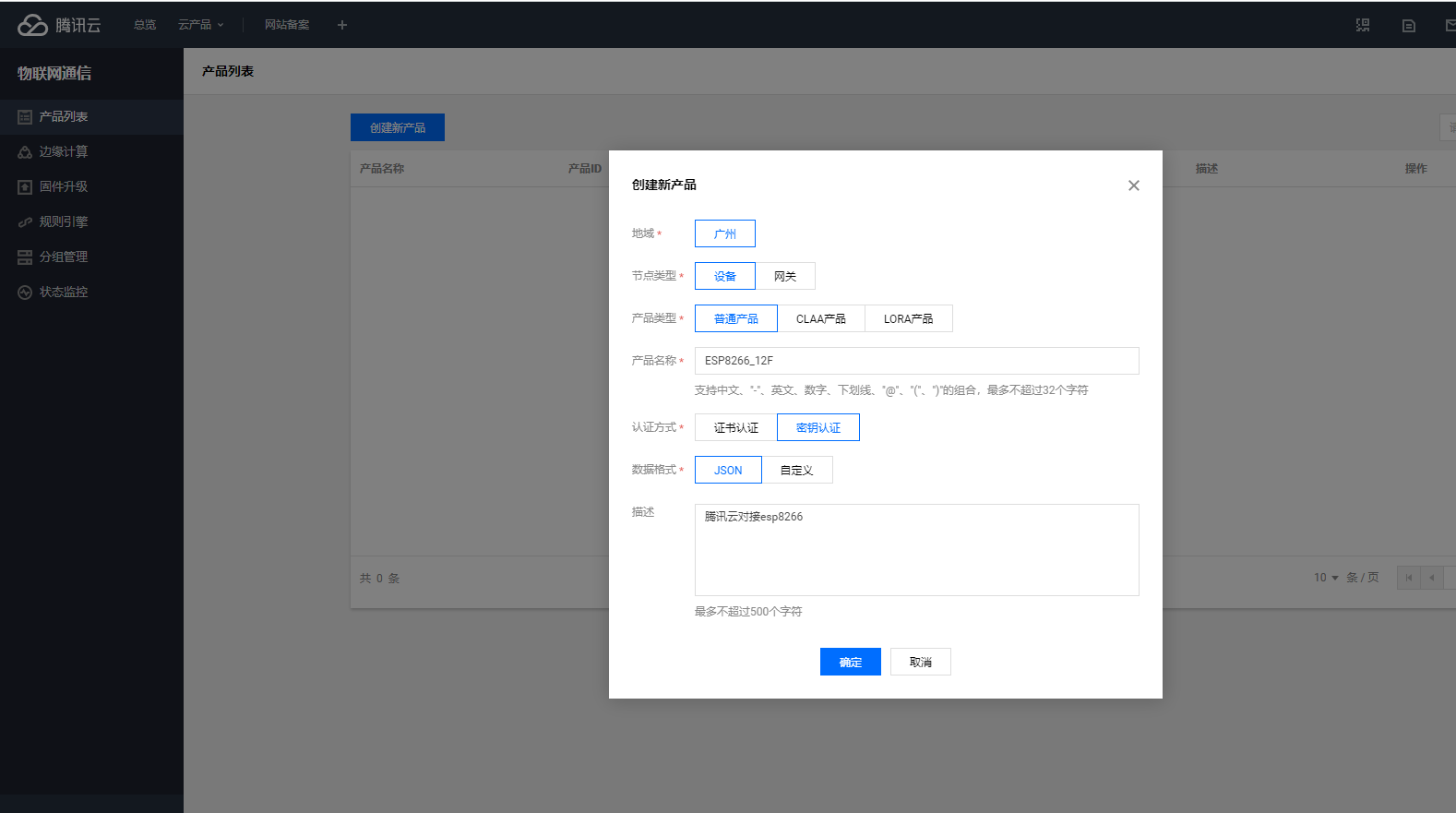Click the 分组管理 sidebar icon
The height and width of the screenshot is (813, 1456).
pos(25,257)
